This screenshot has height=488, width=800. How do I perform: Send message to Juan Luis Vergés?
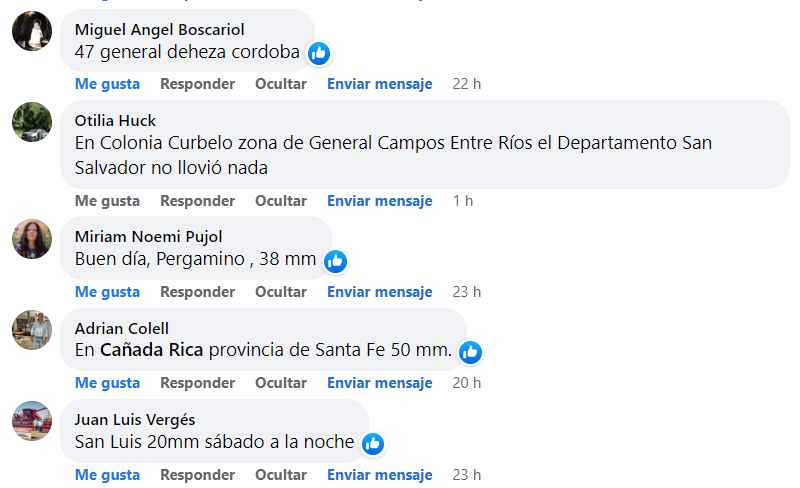[379, 474]
